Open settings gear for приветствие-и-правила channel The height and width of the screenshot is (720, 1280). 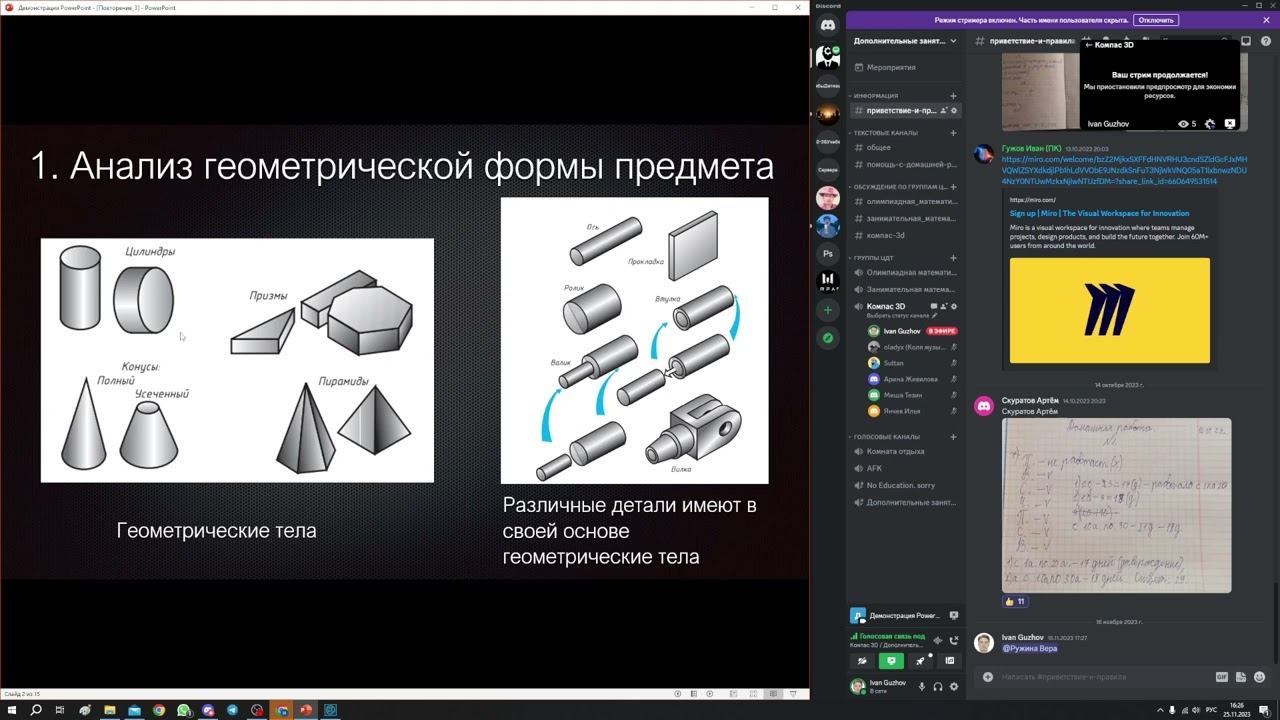pos(954,110)
